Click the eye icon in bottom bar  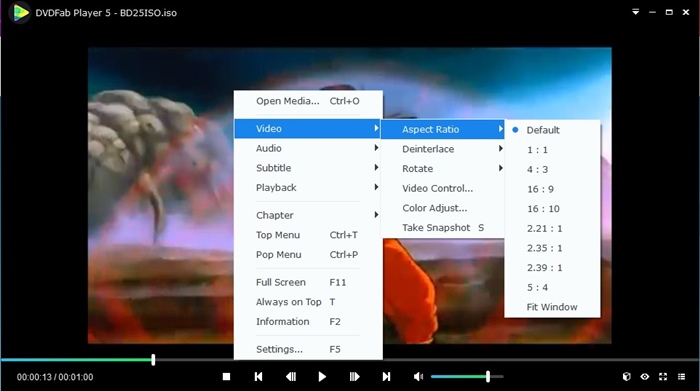click(x=645, y=377)
